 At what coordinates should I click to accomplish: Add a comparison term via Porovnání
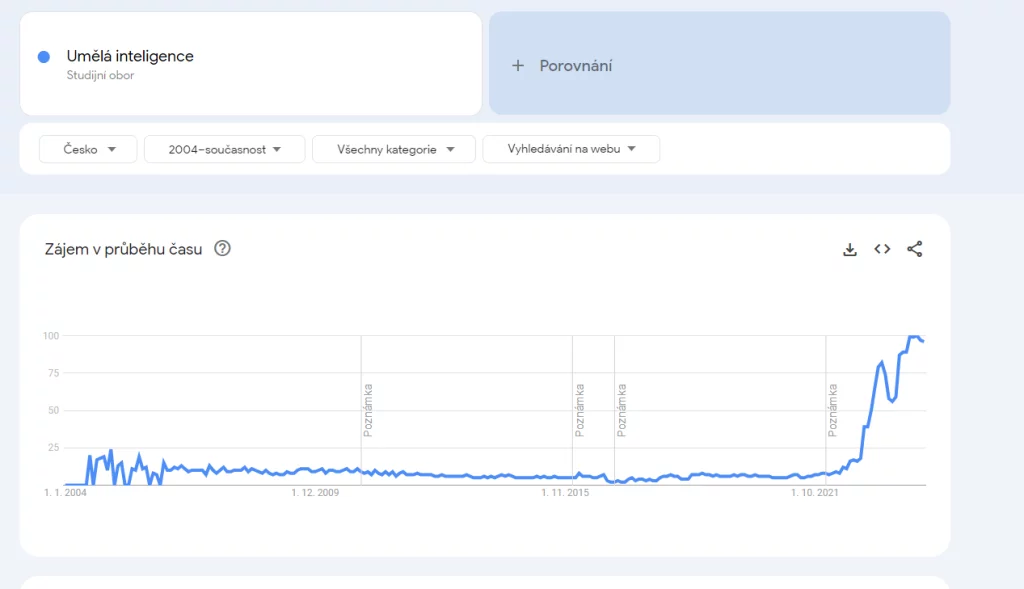[x=720, y=63]
